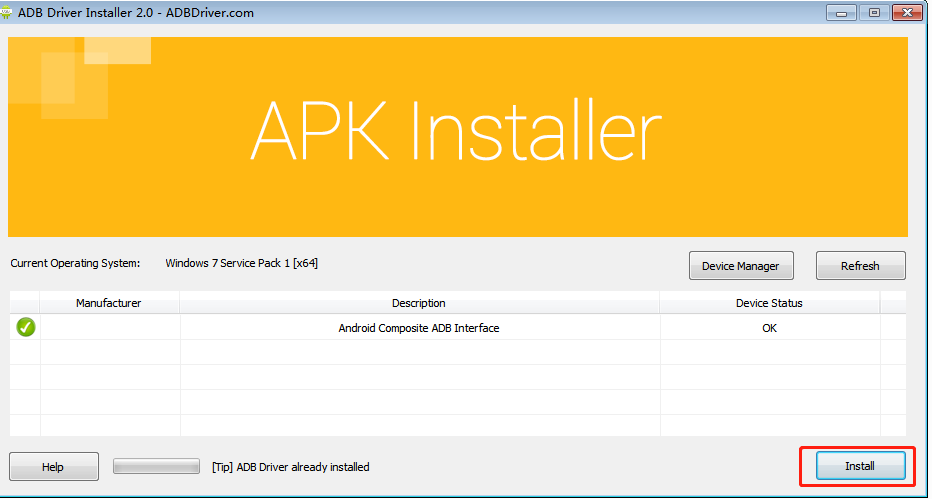The width and height of the screenshot is (932, 499).
Task: Click the Device Status column header
Action: (769, 303)
